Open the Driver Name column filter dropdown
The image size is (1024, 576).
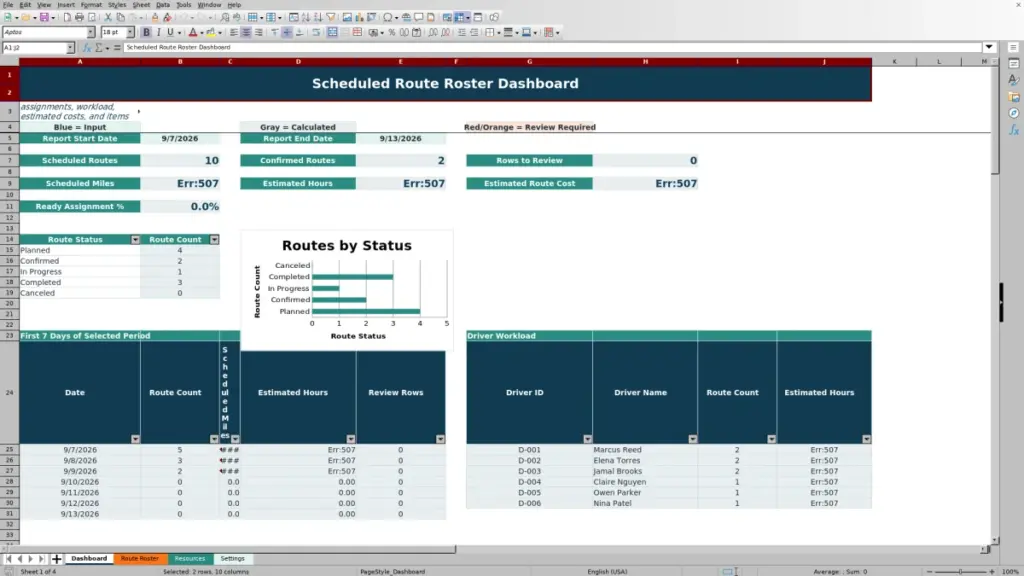pyautogui.click(x=692, y=439)
